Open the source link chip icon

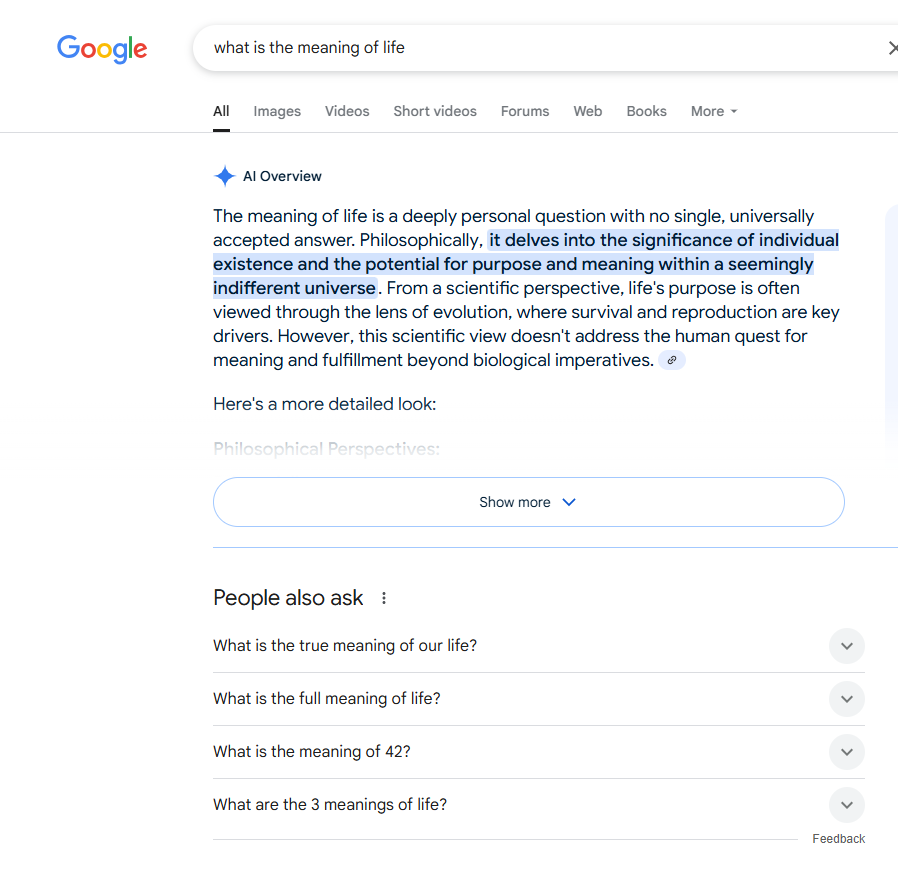pos(672,360)
